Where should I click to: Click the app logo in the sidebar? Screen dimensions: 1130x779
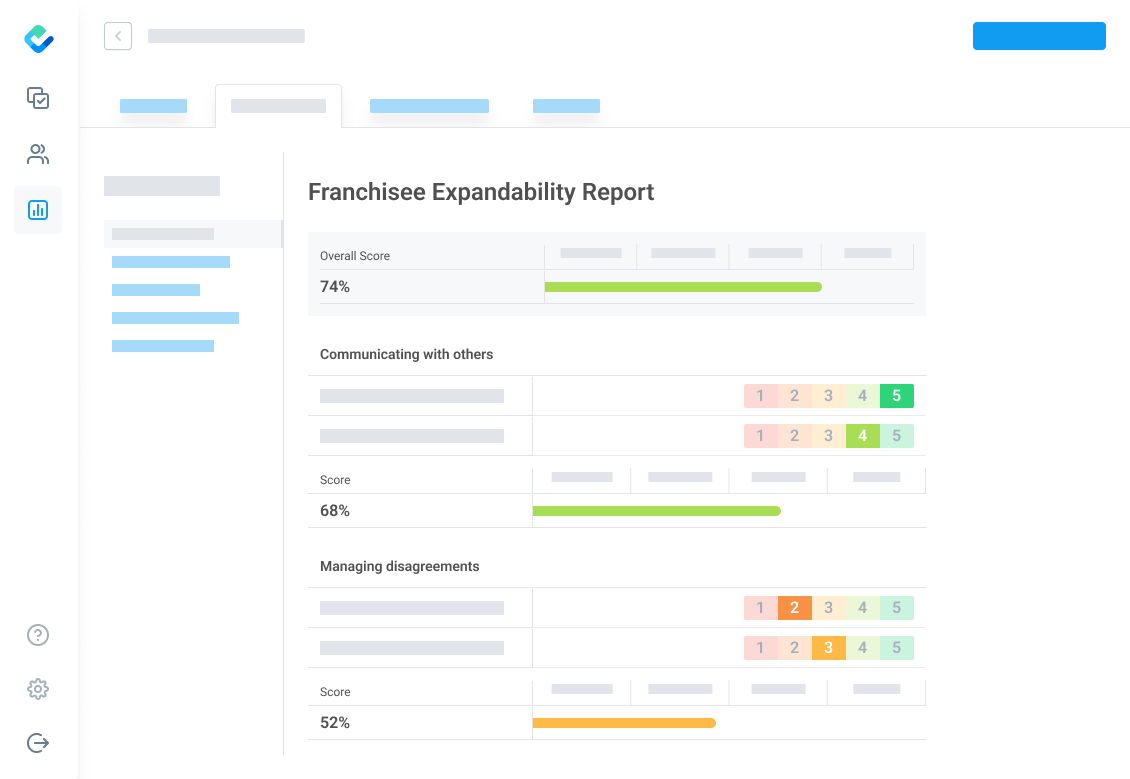(x=38, y=39)
